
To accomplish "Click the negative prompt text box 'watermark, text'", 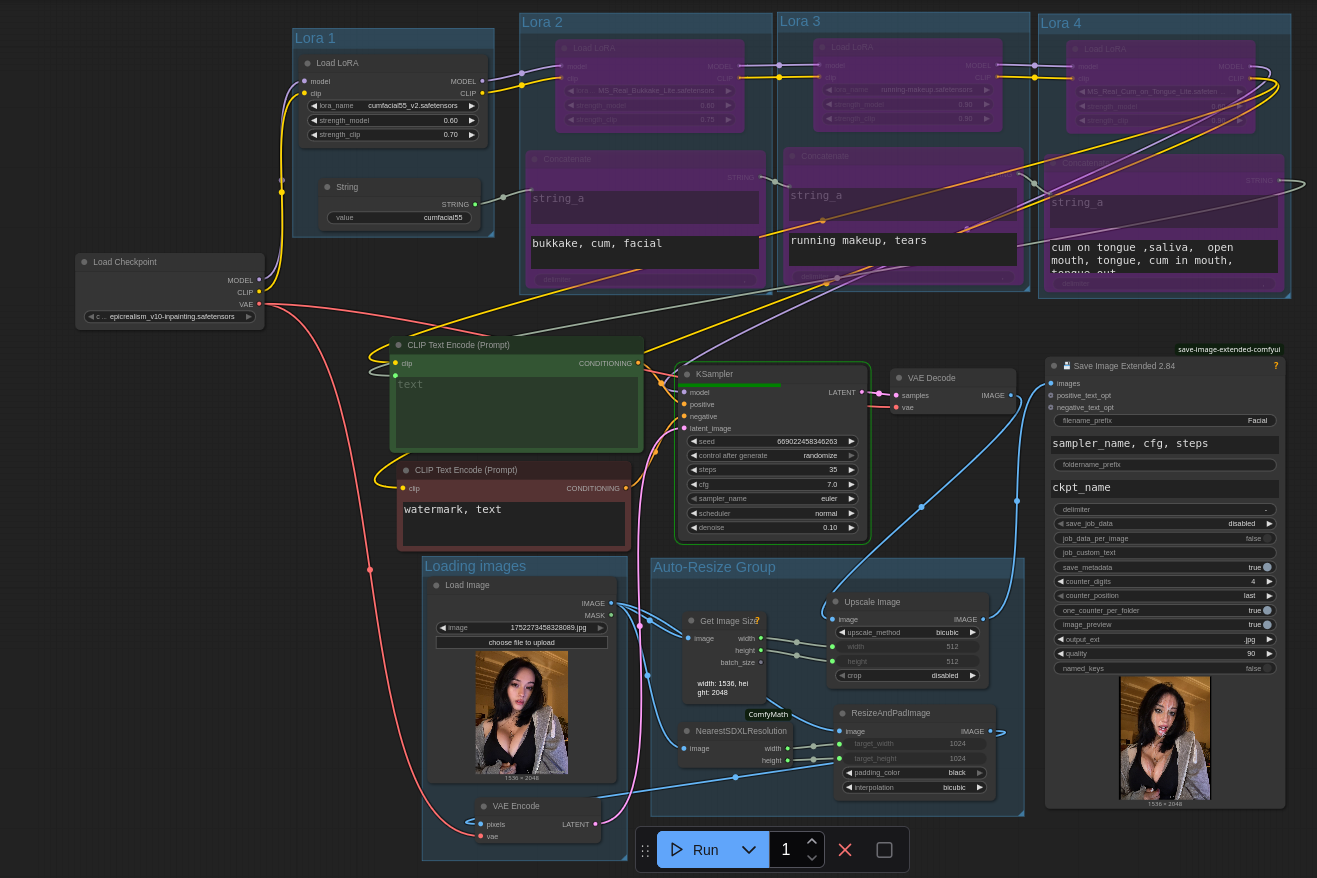I will (x=514, y=524).
